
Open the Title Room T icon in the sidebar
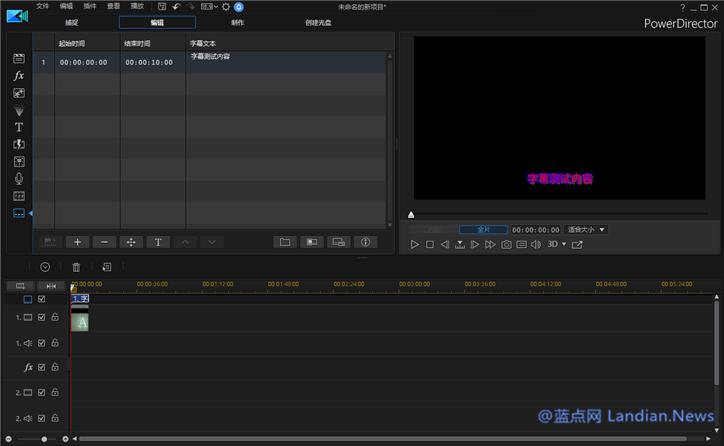(x=18, y=127)
